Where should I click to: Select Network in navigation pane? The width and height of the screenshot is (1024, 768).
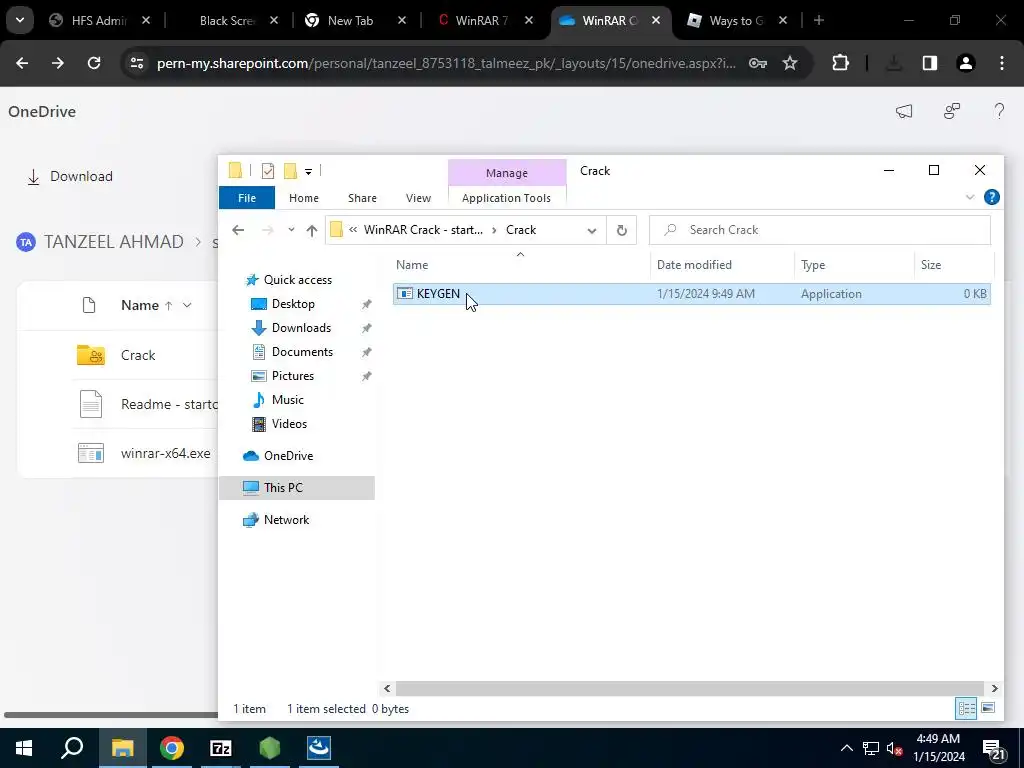(x=286, y=520)
